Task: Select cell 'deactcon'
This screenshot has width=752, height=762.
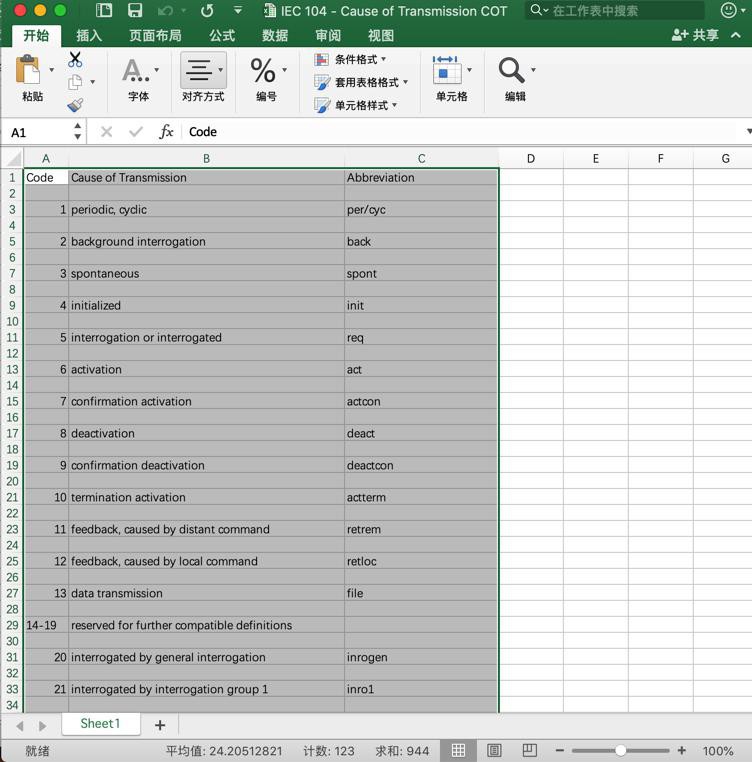Action: [421, 466]
